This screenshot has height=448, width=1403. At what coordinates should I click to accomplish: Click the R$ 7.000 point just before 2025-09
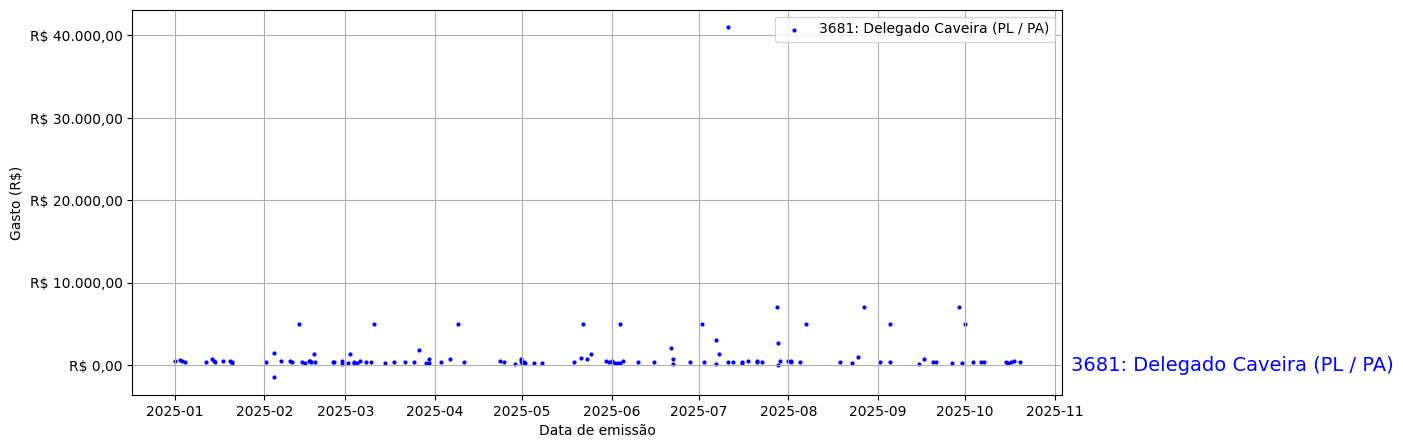click(864, 307)
